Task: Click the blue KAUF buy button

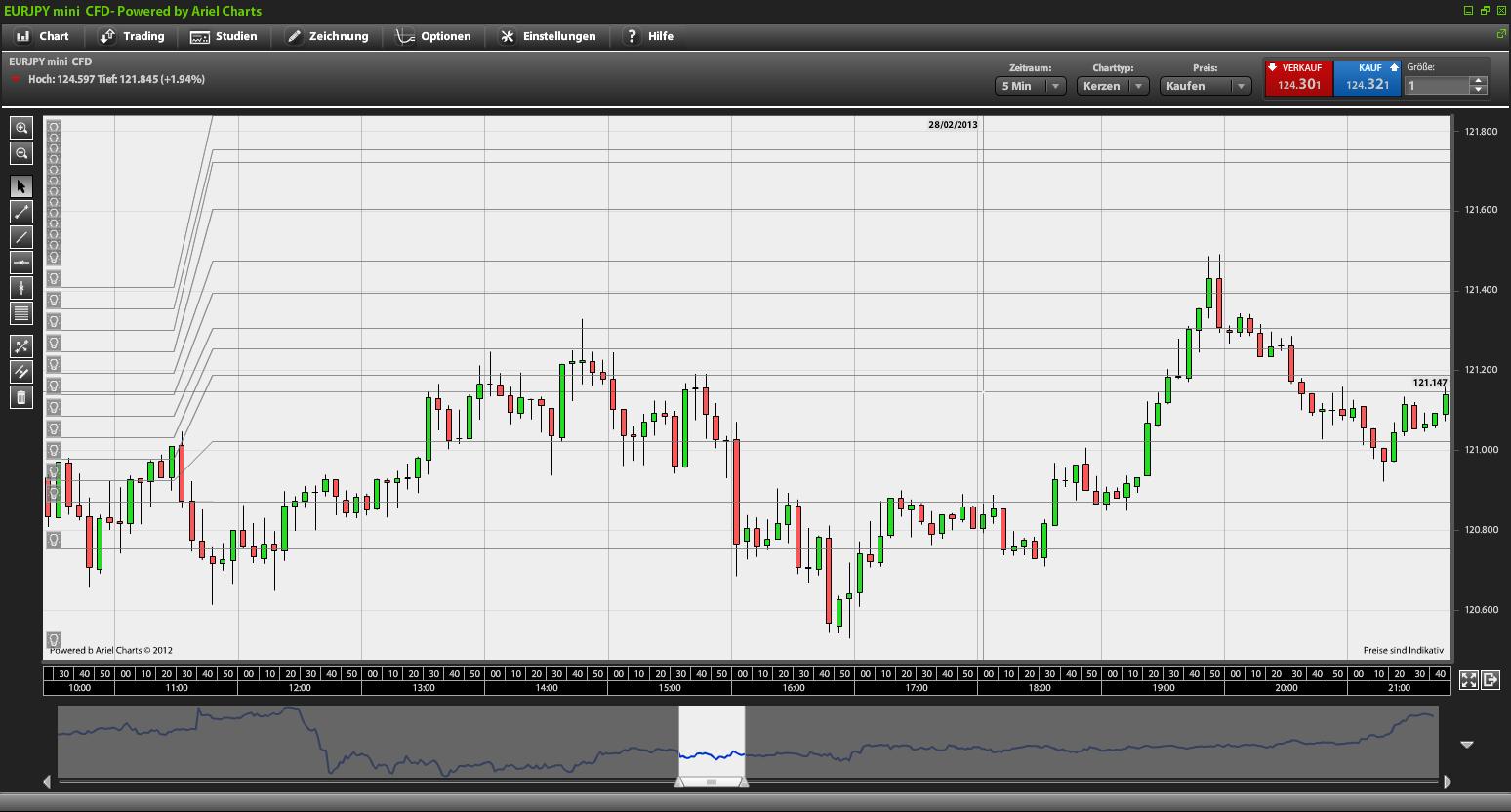Action: (x=1368, y=78)
